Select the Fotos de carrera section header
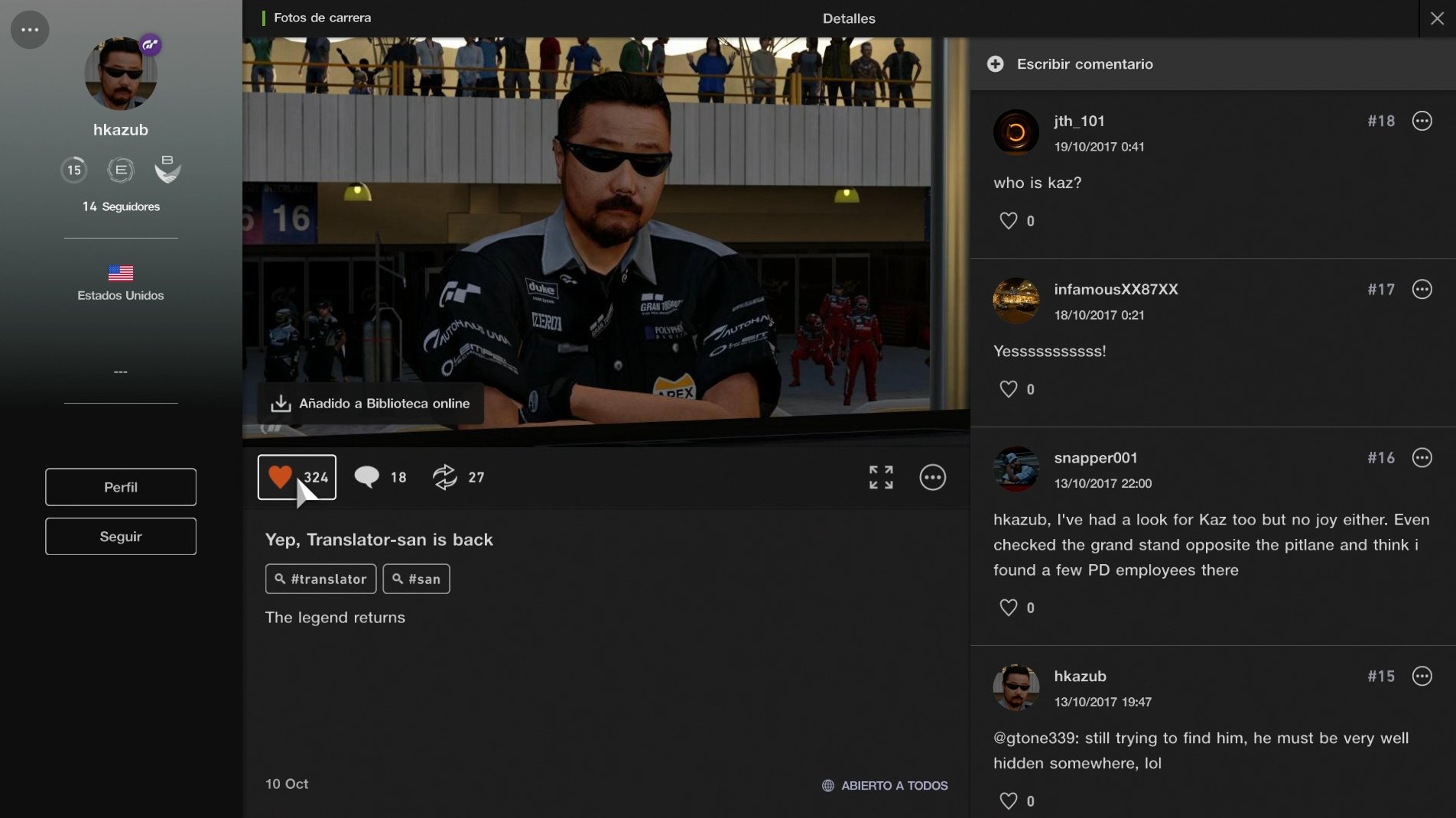 click(321, 18)
